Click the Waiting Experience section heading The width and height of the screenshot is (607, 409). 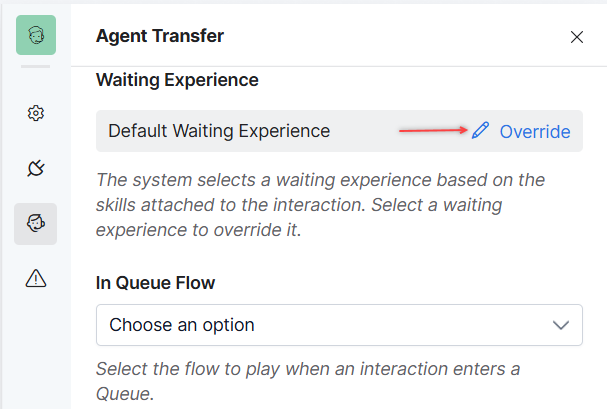coord(177,80)
